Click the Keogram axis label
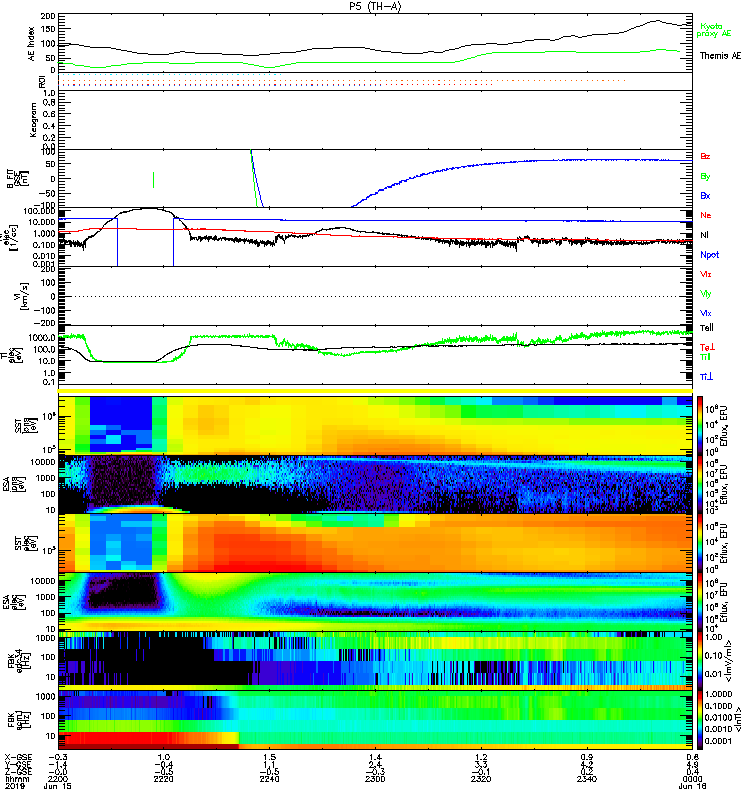This screenshot has width=750, height=800. 33,120
